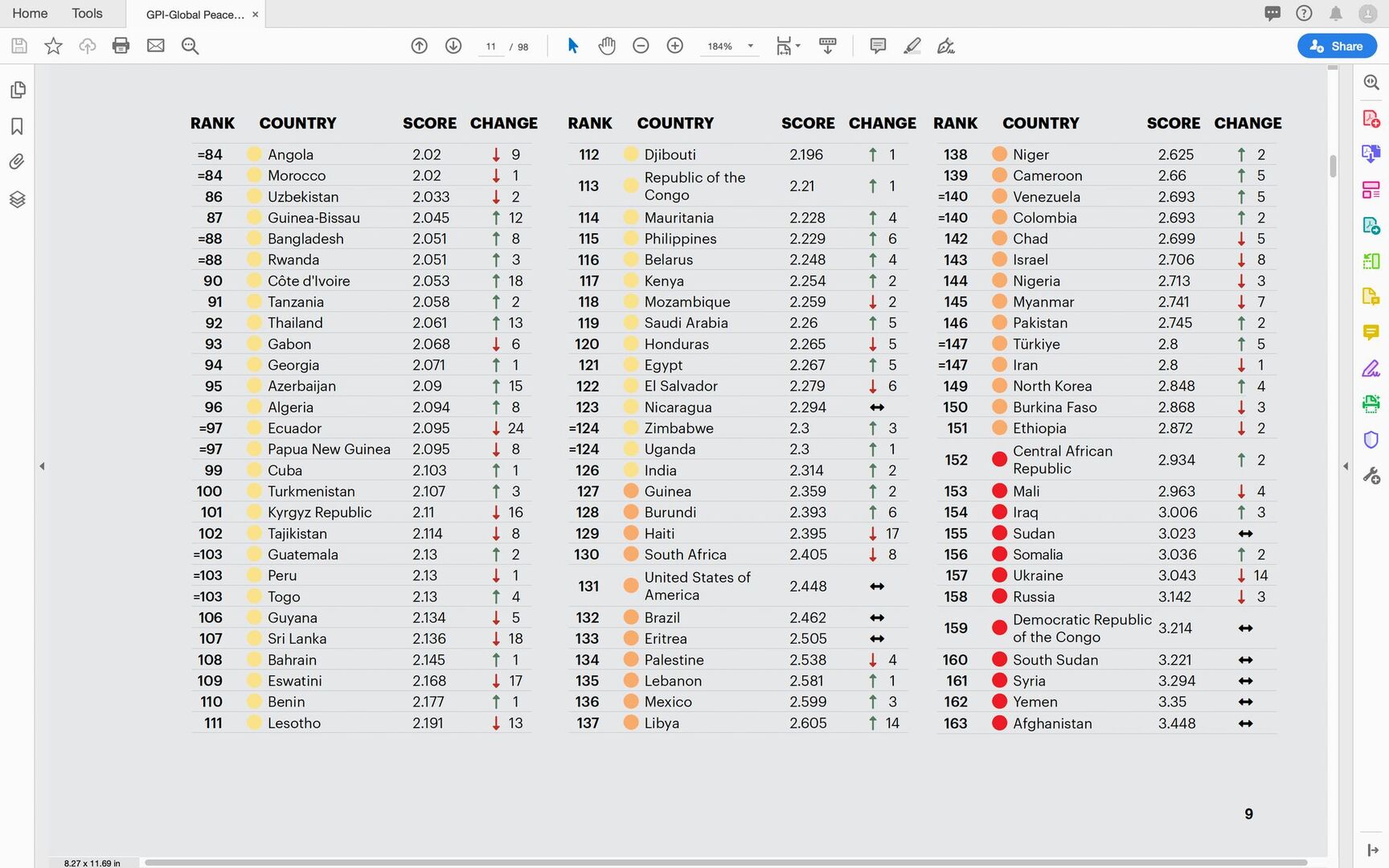Click the read mode keyboard icon
The width and height of the screenshot is (1389, 868).
pos(827,46)
